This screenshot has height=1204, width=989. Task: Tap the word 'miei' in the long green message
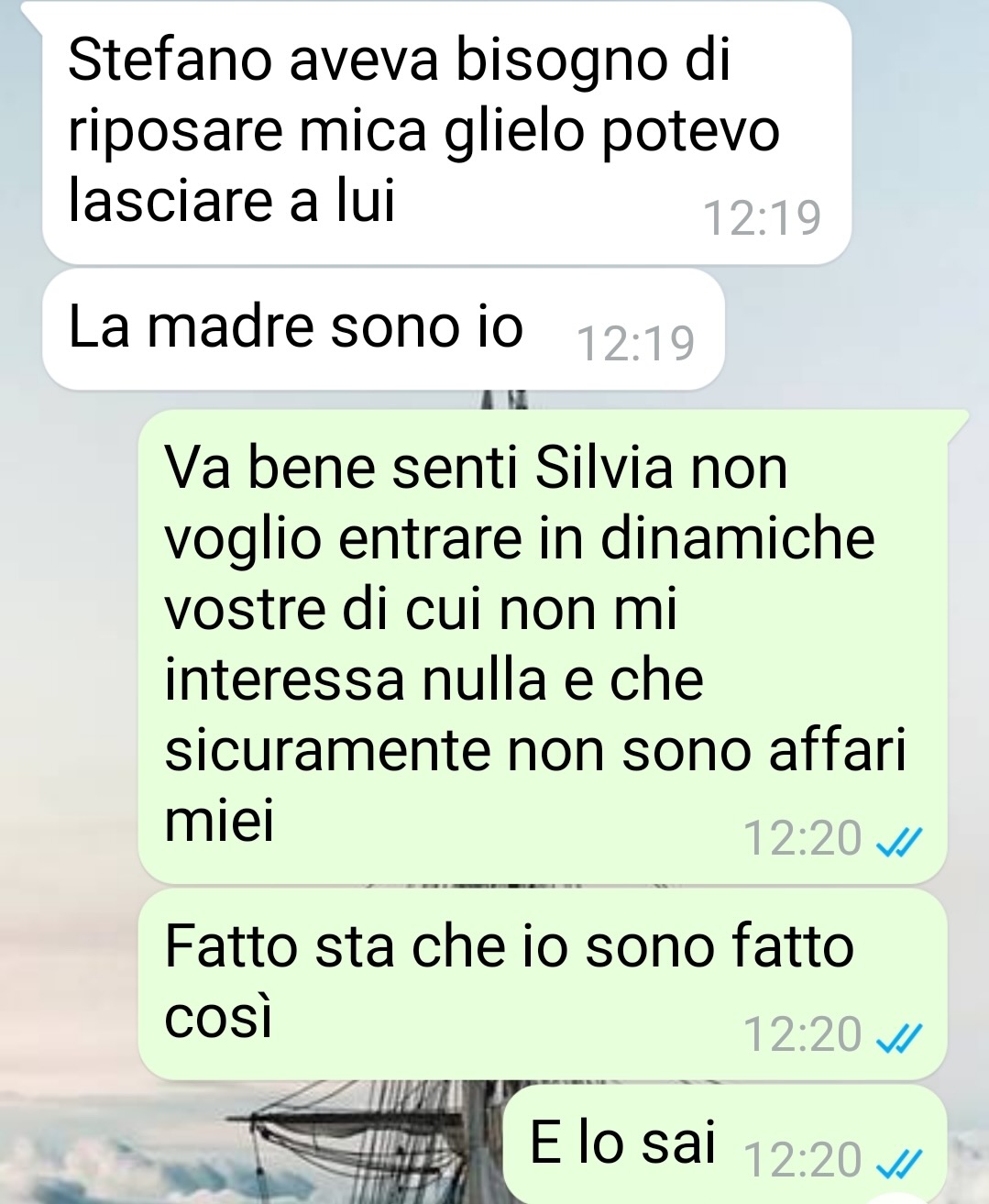click(219, 822)
